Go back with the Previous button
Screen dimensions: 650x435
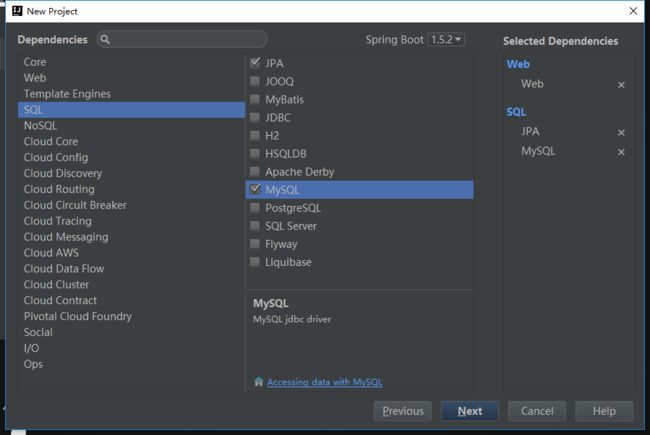[x=403, y=411]
